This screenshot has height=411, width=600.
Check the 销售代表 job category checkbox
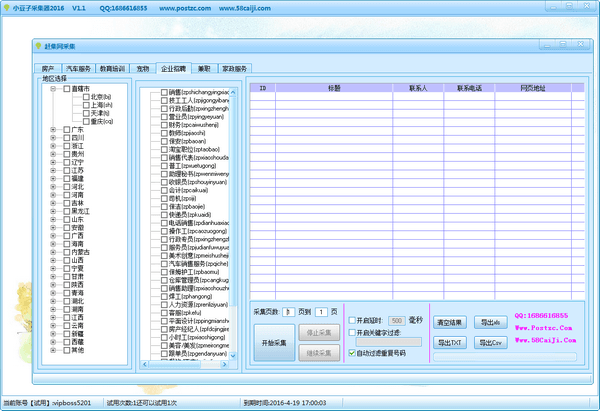[x=164, y=157]
